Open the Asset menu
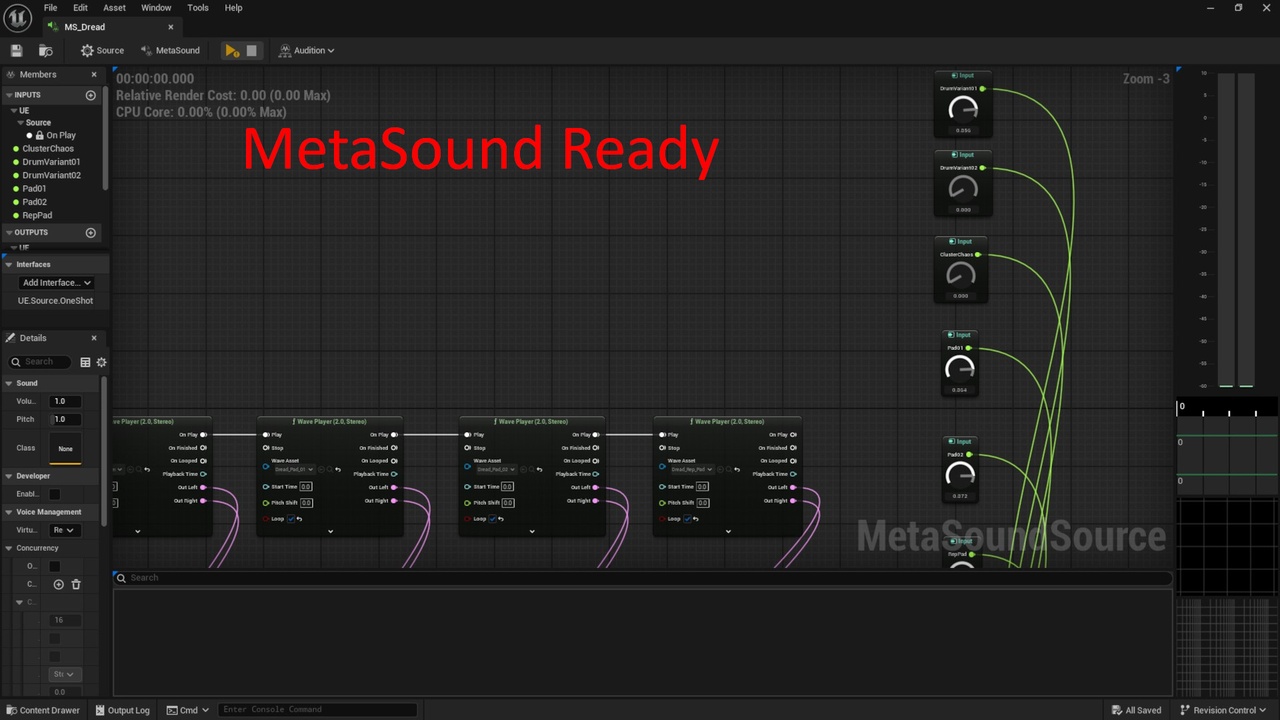Image resolution: width=1280 pixels, height=720 pixels. click(x=114, y=7)
